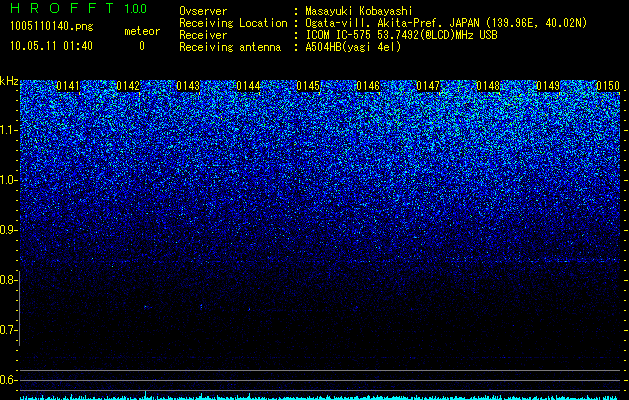Click the 0149 time marker
Screen dimensions: 629x400
[548, 86]
